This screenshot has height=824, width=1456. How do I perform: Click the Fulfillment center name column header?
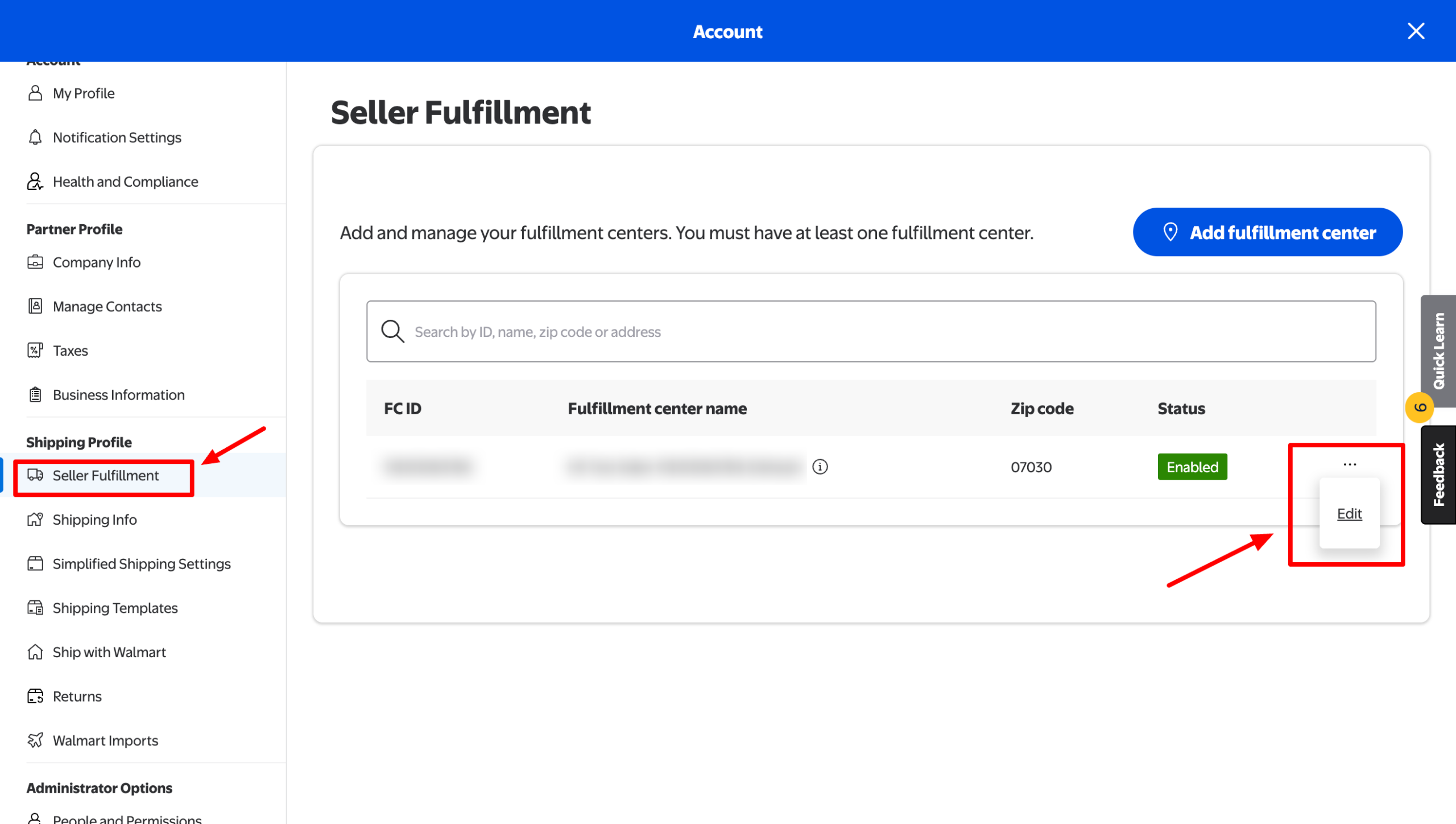(x=657, y=409)
